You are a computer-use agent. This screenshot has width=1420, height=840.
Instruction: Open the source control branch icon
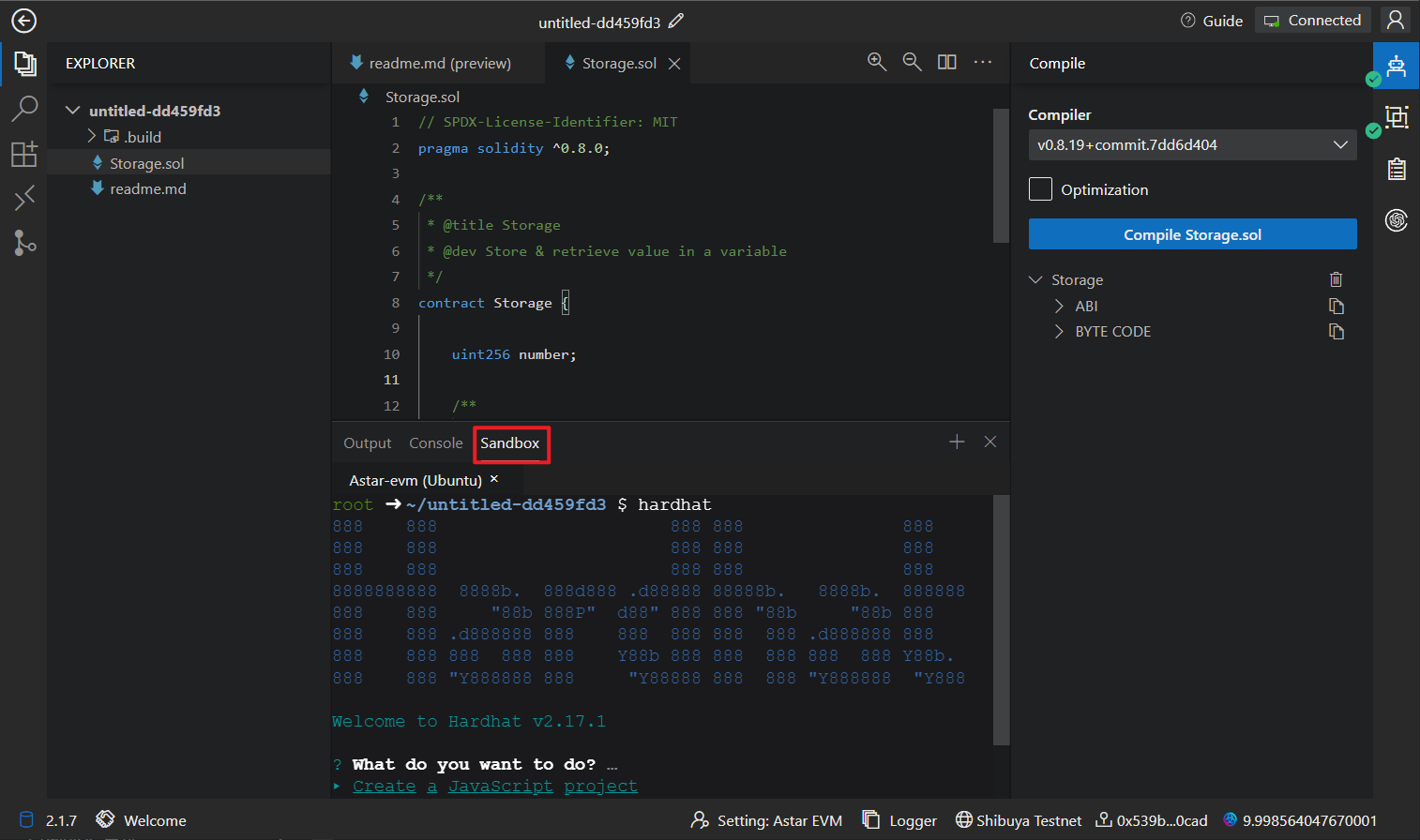pyautogui.click(x=24, y=243)
